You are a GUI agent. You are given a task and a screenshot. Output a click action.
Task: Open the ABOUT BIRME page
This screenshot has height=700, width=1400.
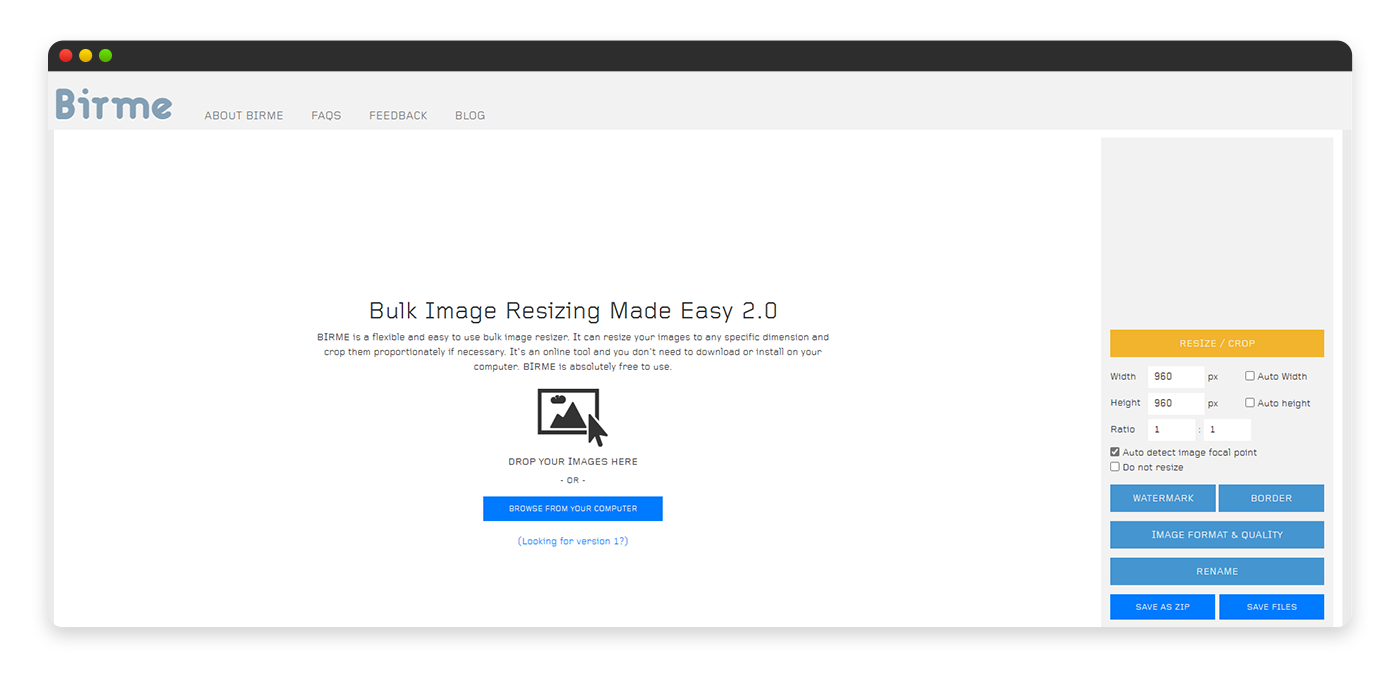[x=244, y=116]
